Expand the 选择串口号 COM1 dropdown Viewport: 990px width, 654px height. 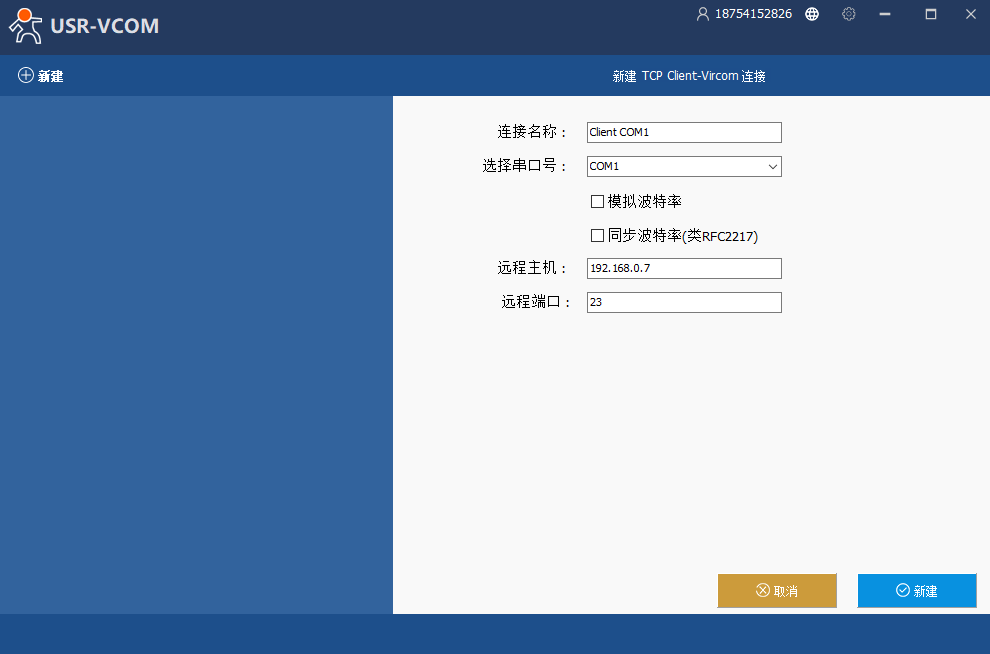tap(772, 167)
